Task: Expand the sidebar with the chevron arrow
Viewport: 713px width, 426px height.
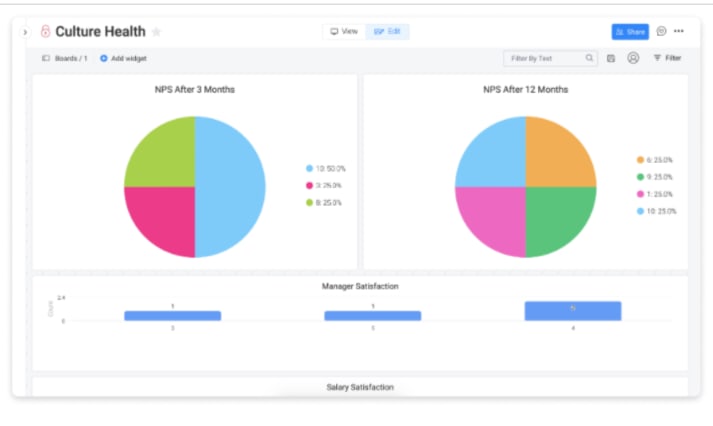Action: (25, 32)
